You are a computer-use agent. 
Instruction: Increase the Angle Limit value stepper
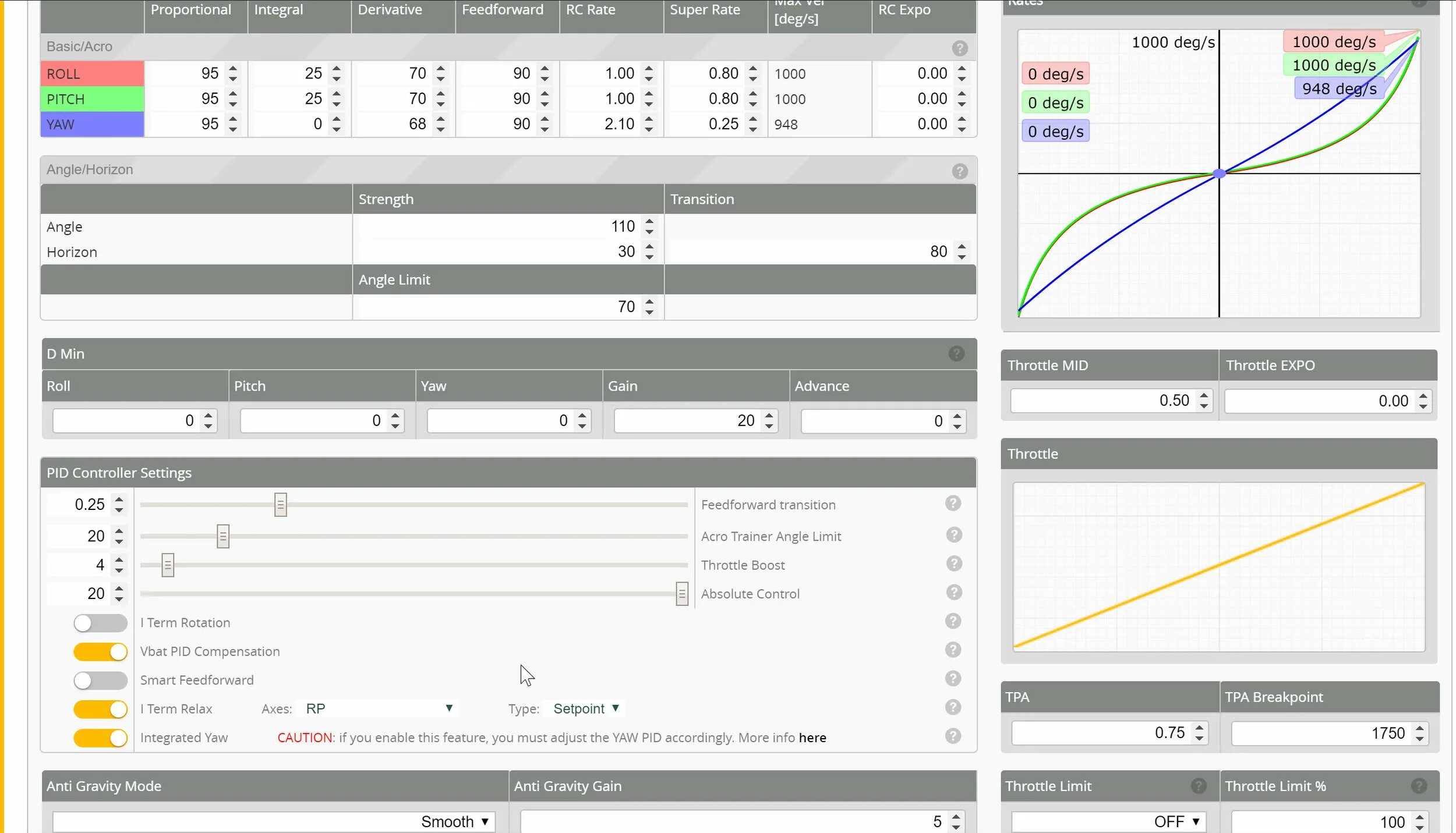pyautogui.click(x=649, y=302)
